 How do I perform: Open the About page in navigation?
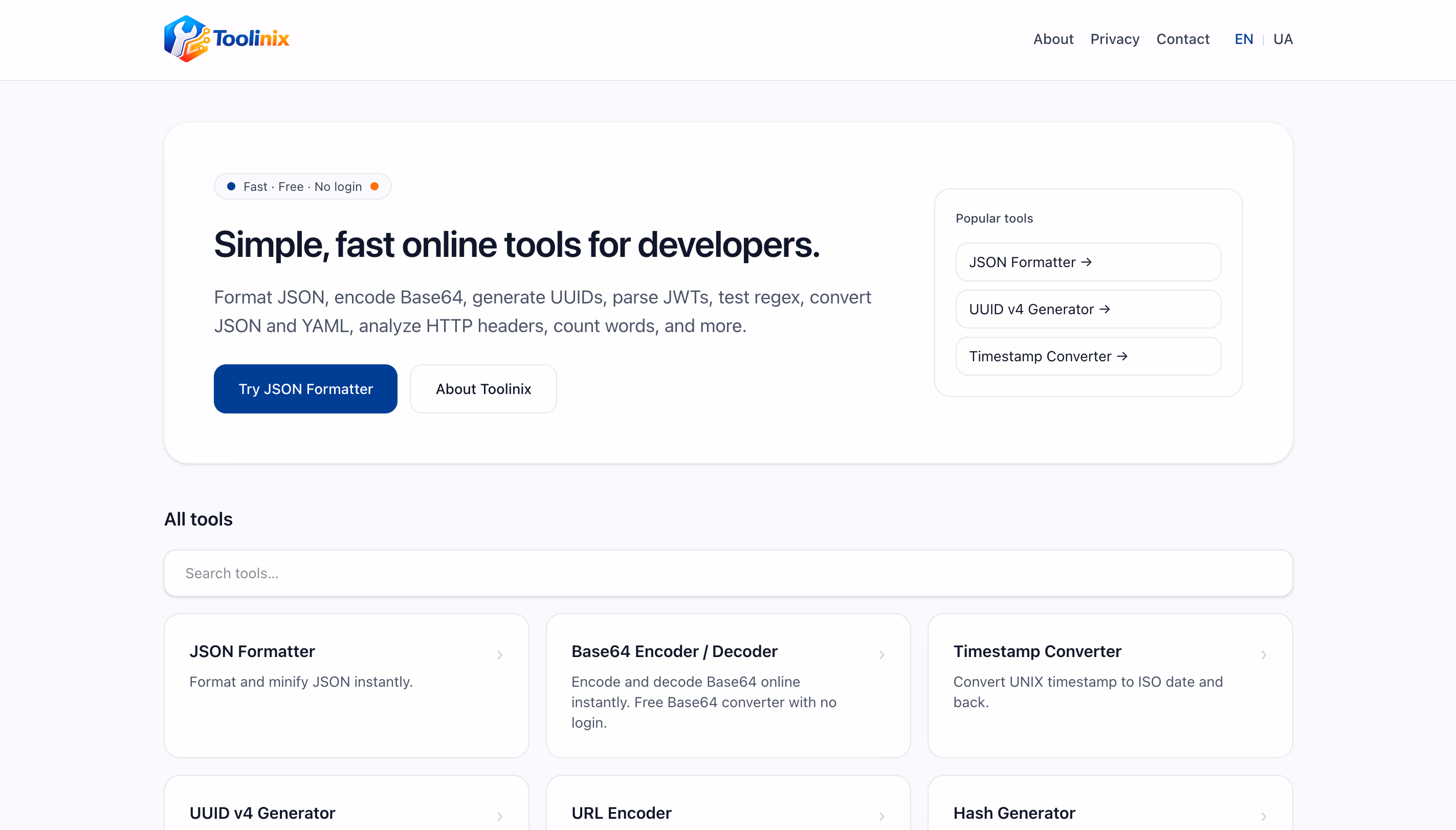pos(1053,39)
